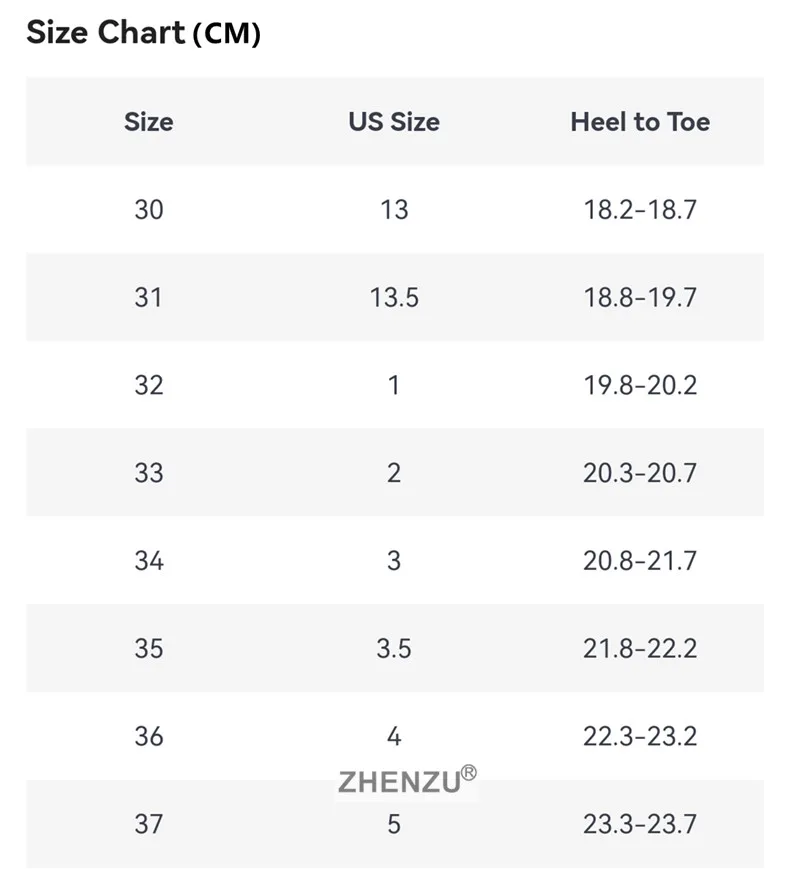Select size 33 row label
This screenshot has width=790, height=869.
(x=149, y=473)
